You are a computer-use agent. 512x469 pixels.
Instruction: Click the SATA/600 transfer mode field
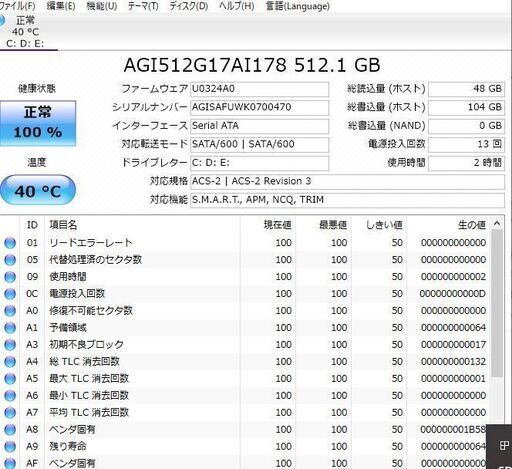tap(259, 144)
